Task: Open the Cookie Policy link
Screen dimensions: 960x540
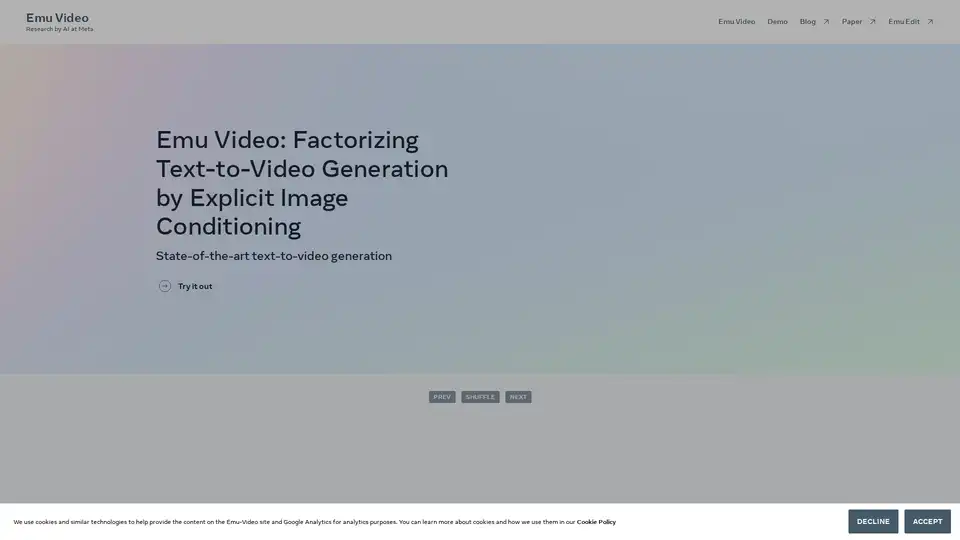Action: [x=596, y=522]
